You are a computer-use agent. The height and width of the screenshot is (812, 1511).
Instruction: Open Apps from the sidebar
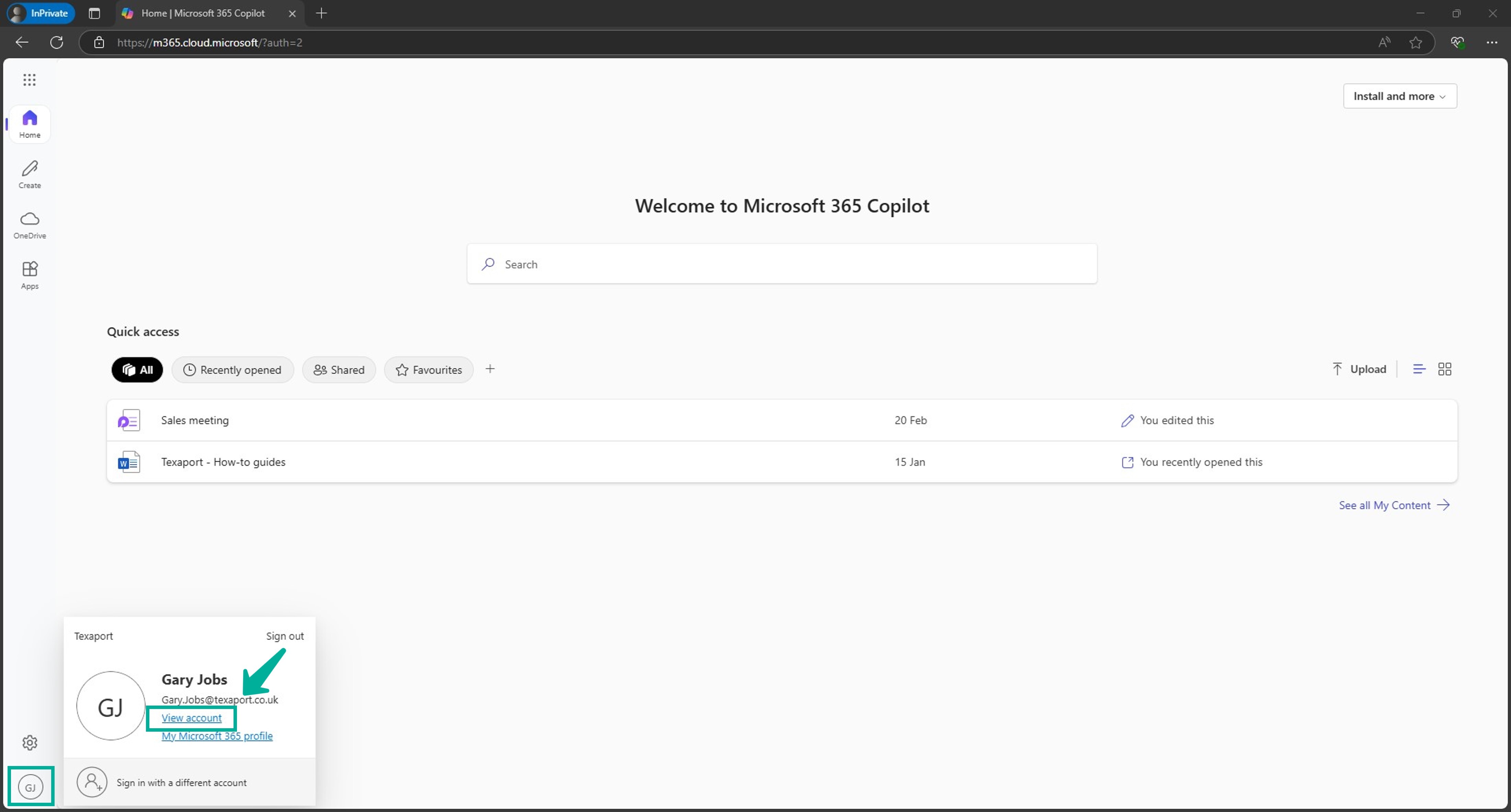click(x=29, y=274)
